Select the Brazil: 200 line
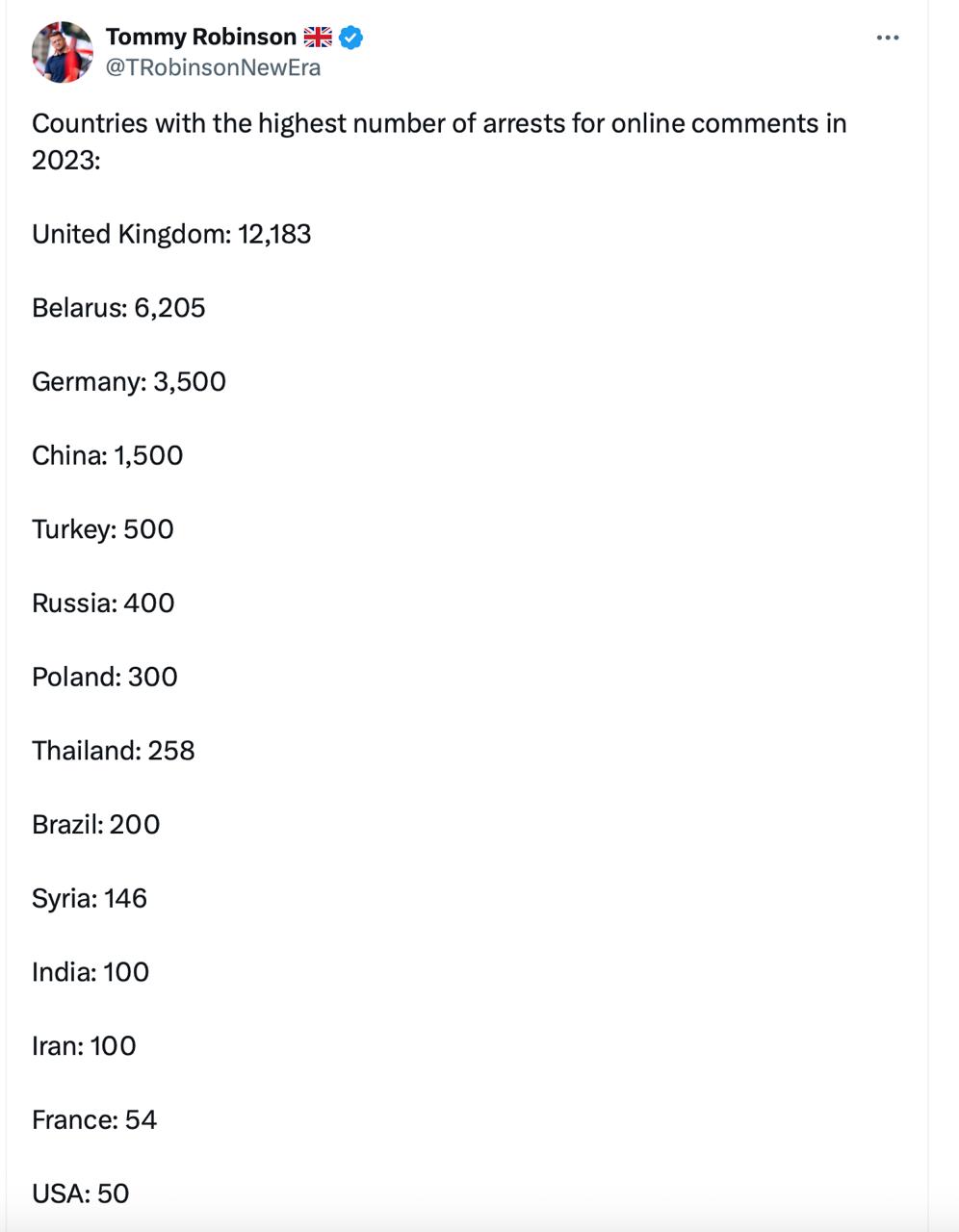 tap(96, 825)
